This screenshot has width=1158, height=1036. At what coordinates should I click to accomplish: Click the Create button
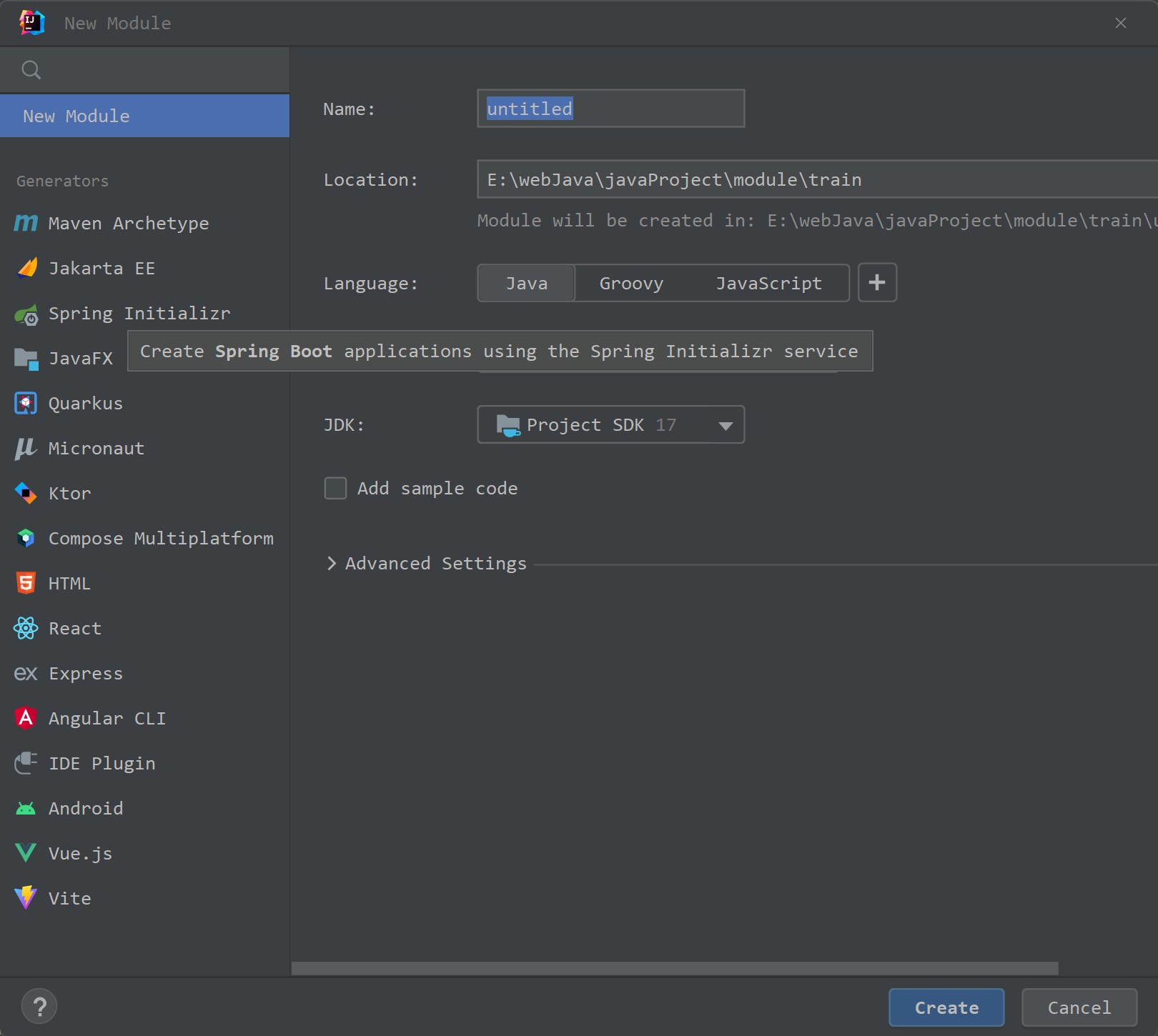coord(946,1007)
